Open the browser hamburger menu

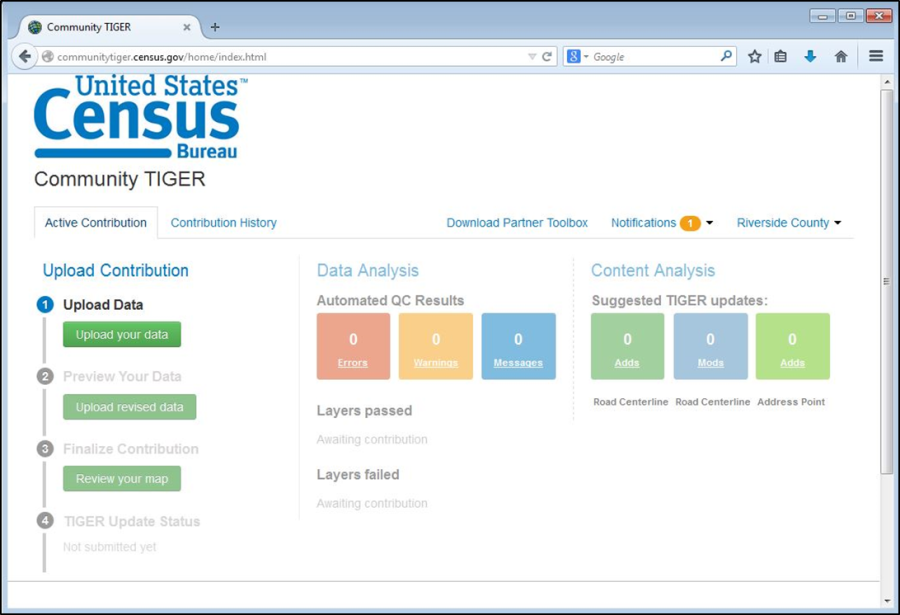pyautogui.click(x=876, y=56)
